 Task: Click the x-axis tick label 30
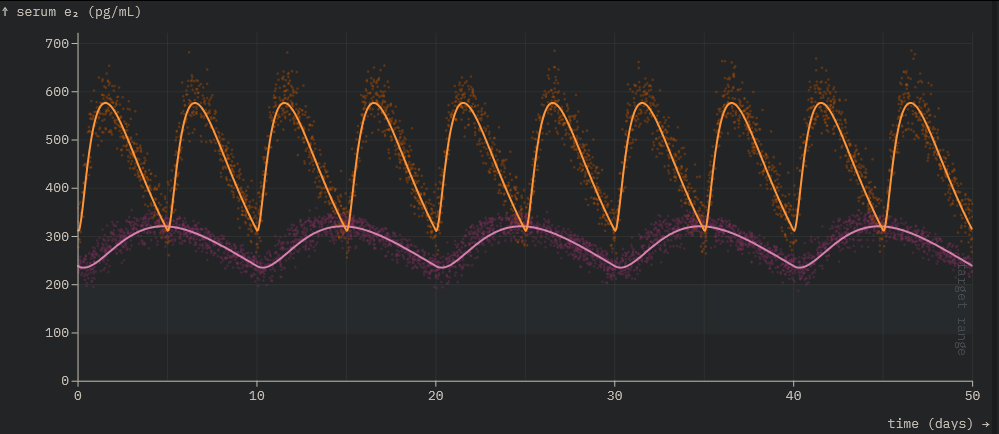[x=615, y=395]
